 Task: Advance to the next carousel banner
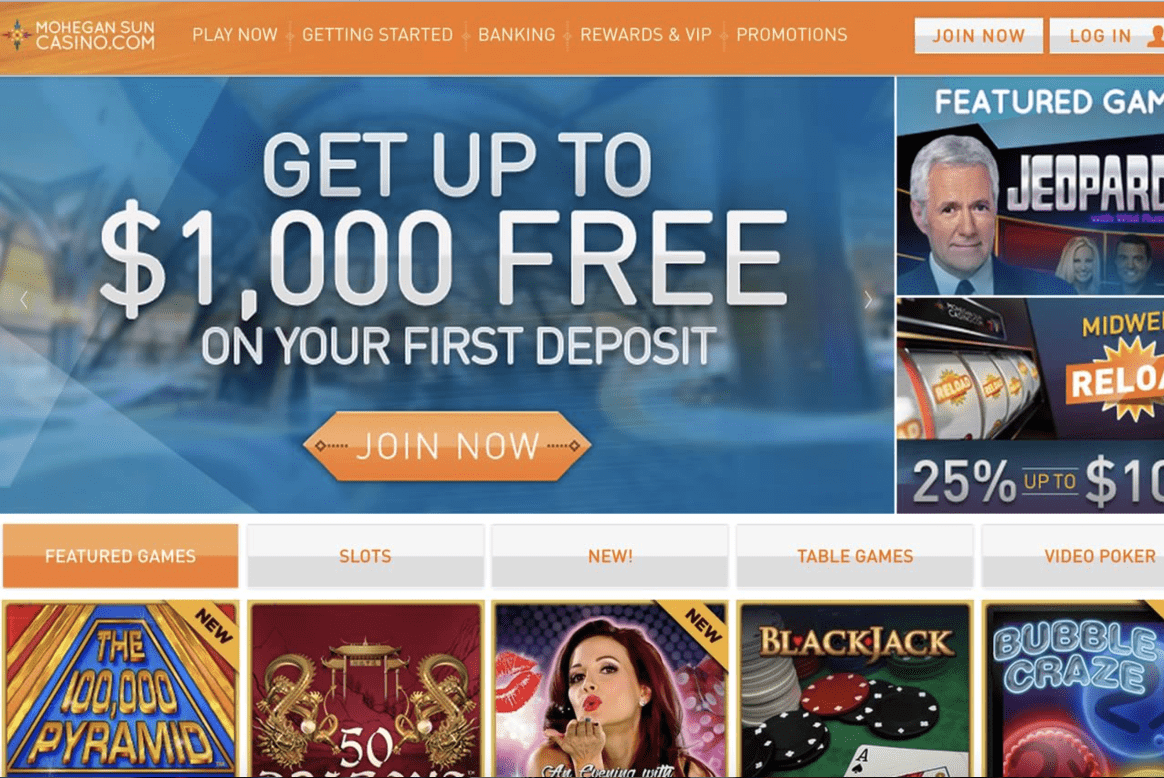tap(868, 300)
